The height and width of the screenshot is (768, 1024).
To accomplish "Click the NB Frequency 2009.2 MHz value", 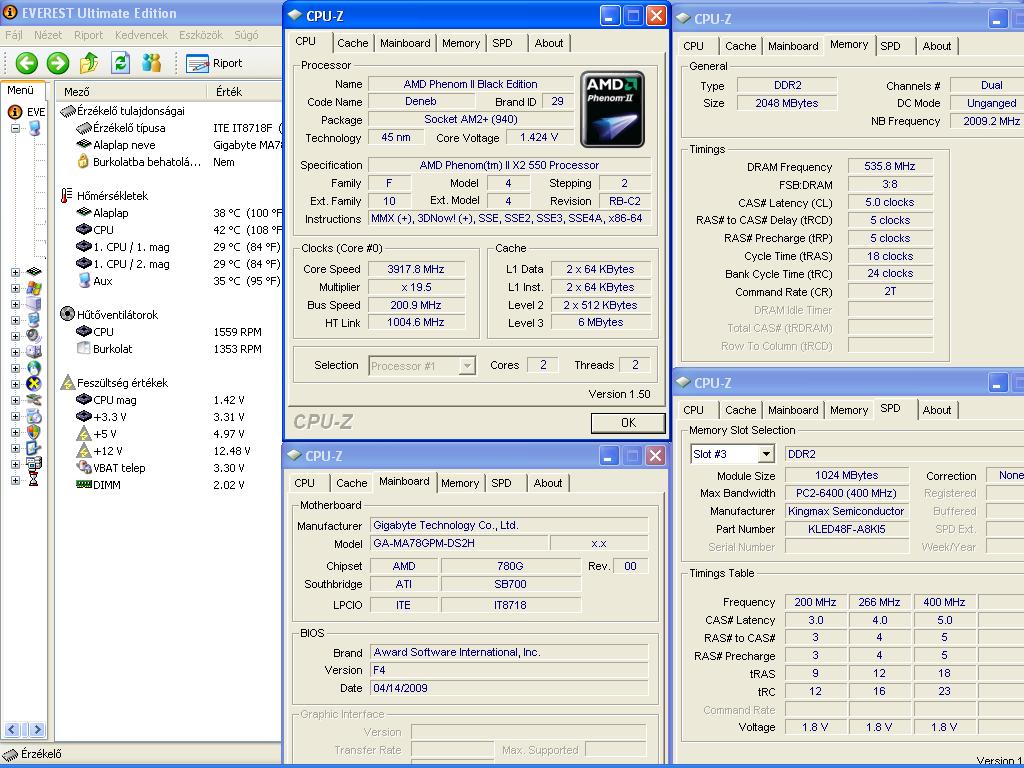I will tap(986, 121).
